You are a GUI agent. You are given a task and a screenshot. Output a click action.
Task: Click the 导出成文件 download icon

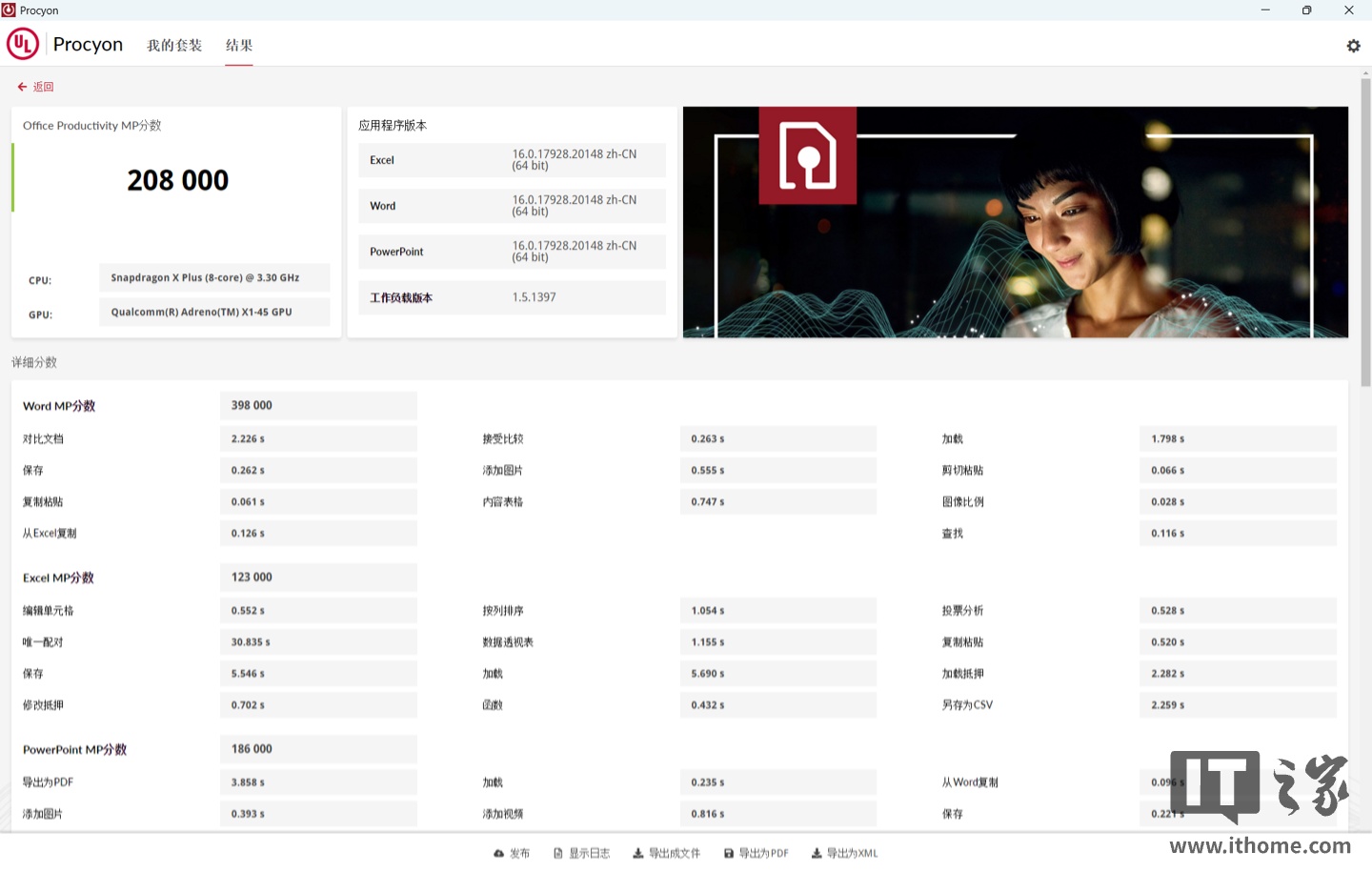click(x=638, y=854)
